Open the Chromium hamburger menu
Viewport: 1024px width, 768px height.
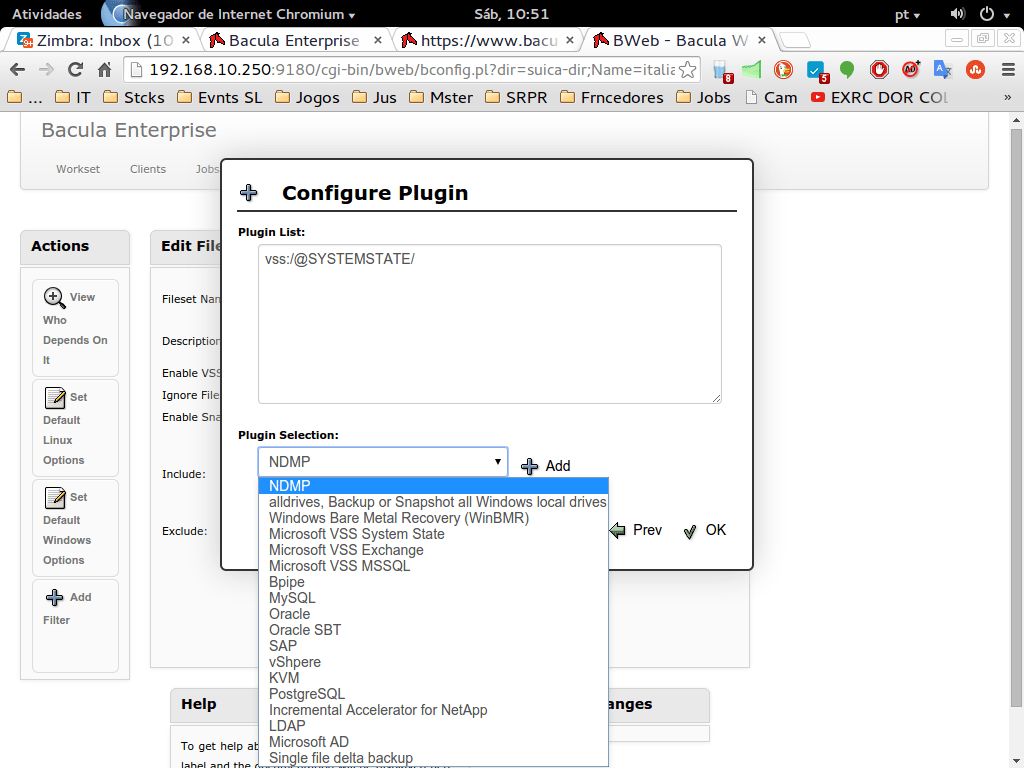(x=1008, y=69)
